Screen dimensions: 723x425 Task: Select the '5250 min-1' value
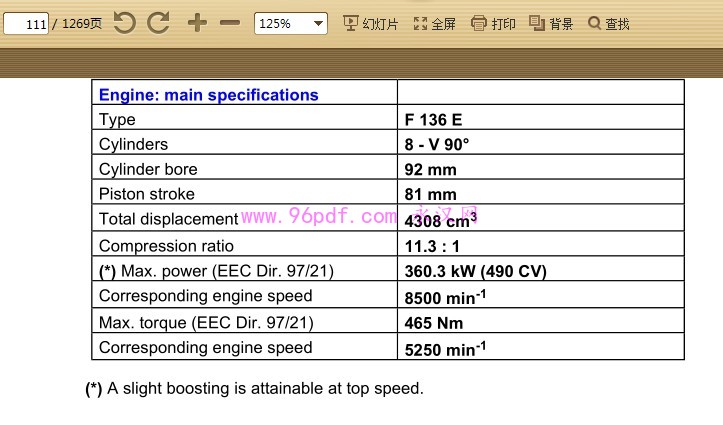[445, 349]
